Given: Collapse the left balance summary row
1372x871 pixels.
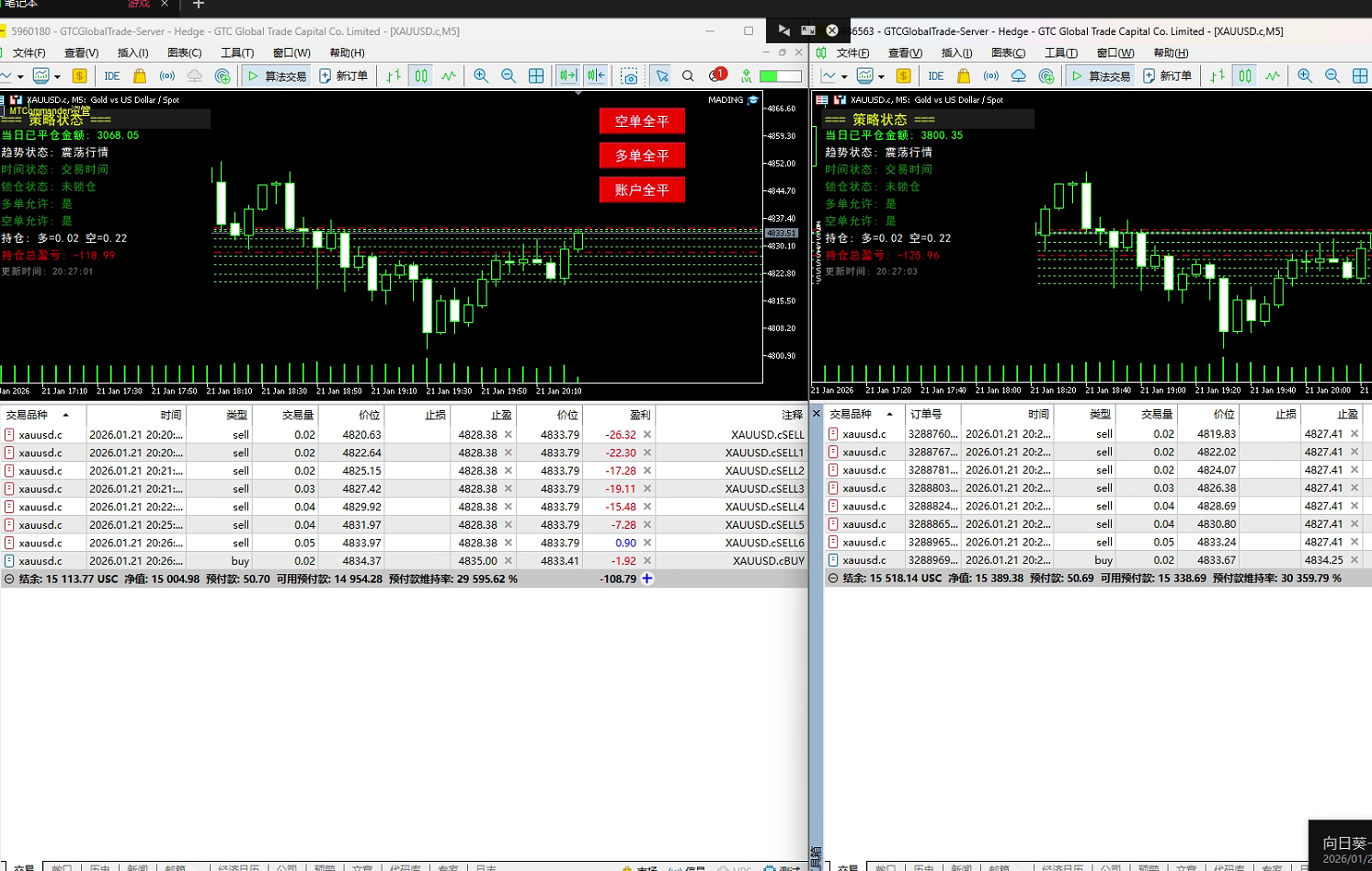Looking at the screenshot, I should coord(9,579).
